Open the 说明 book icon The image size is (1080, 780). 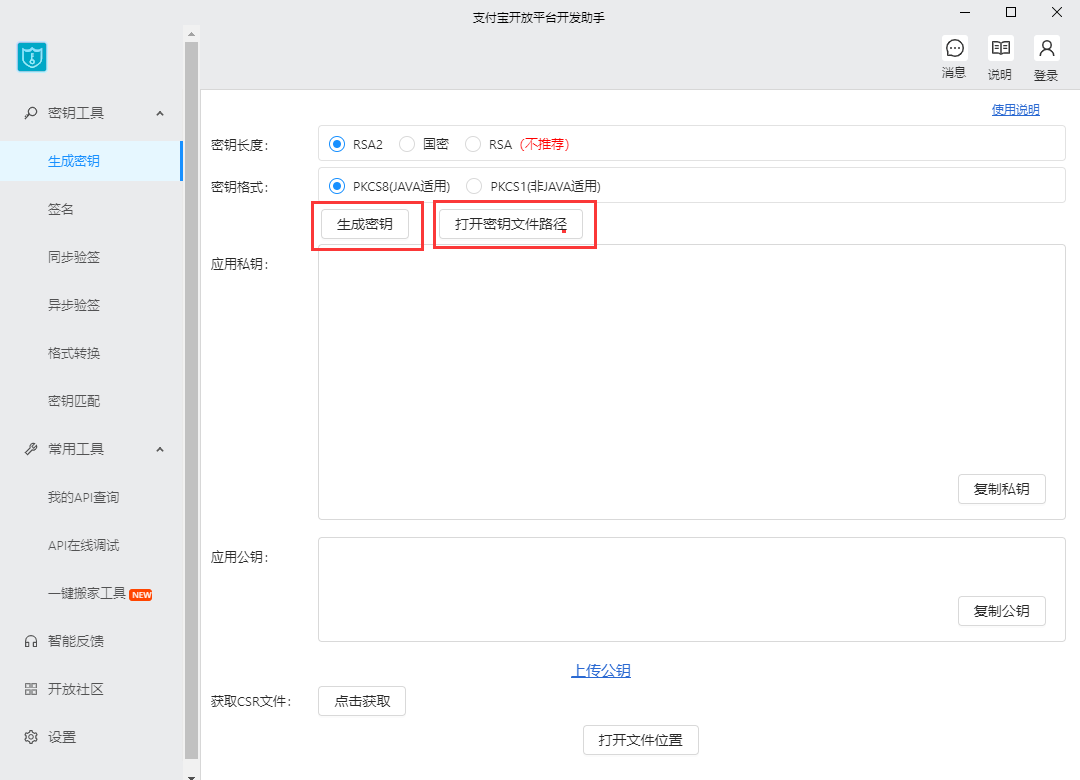tap(1000, 48)
